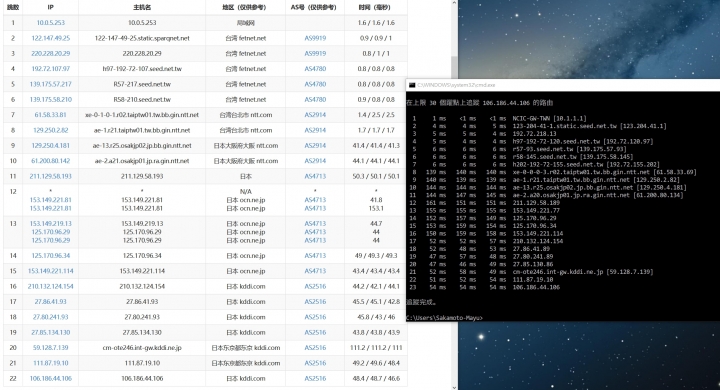This screenshot has width=720, height=390.
Task: Click the scrollbar down arrow of the browser page
Action: pos(454,387)
